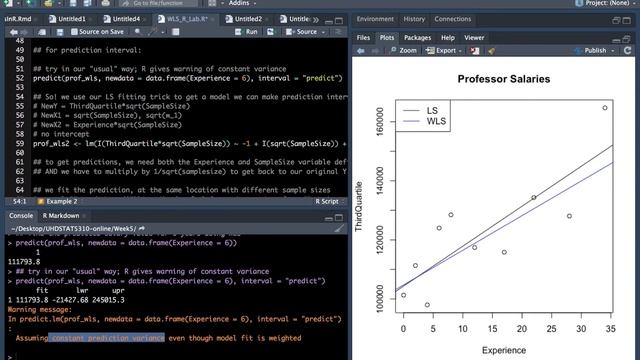Restore the Environment pane
The width and height of the screenshot is (640, 360).
[x=616, y=21]
